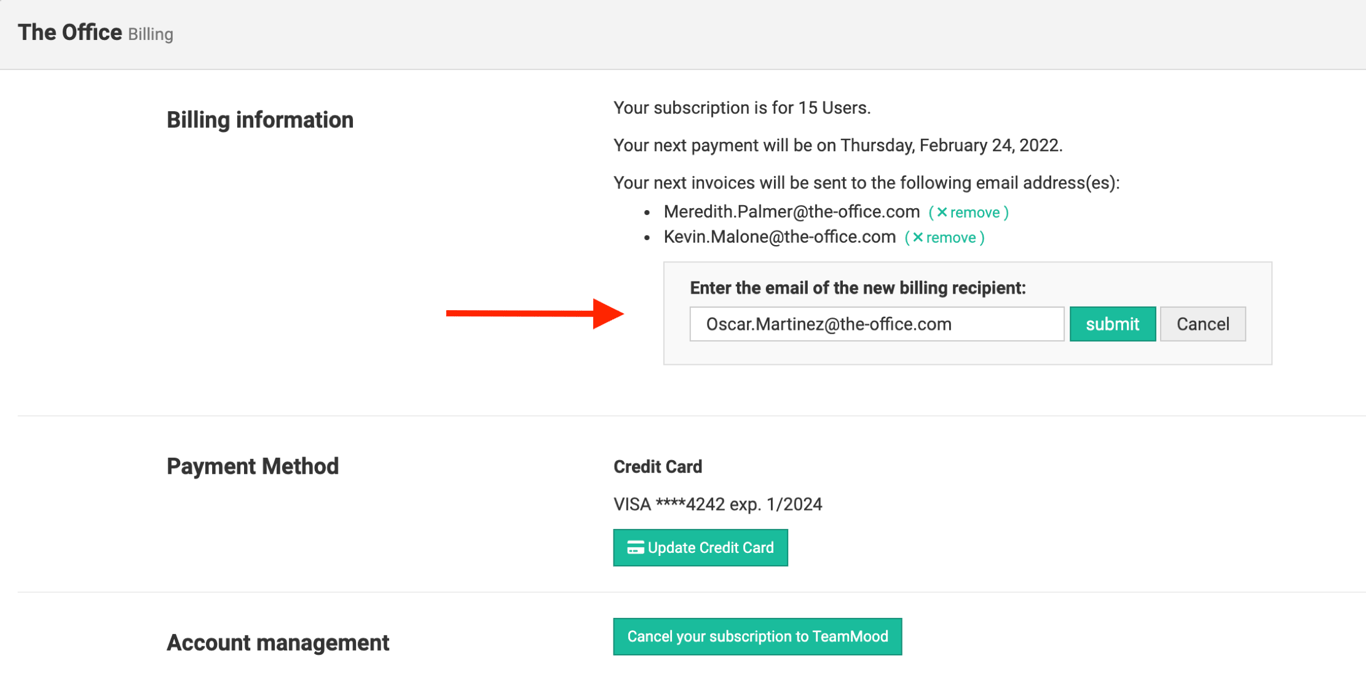
Task: Cancel your subscription to TeamMood
Action: coord(757,637)
